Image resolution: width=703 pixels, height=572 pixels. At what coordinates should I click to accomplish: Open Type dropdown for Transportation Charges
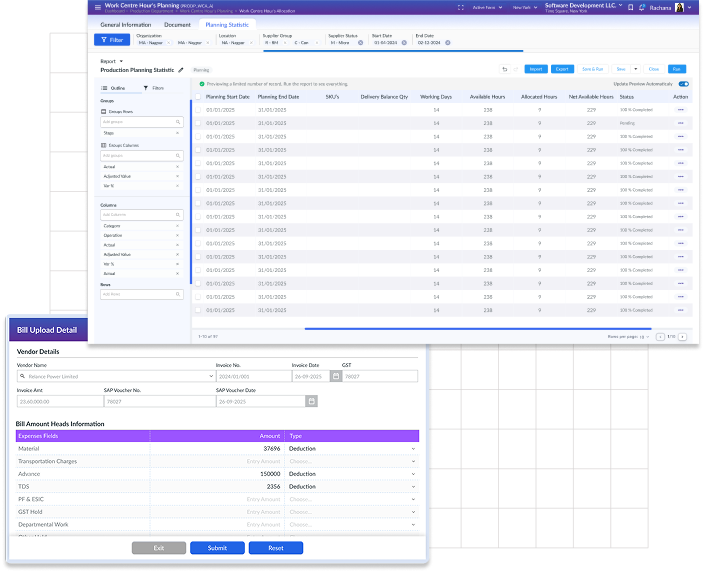pos(413,461)
